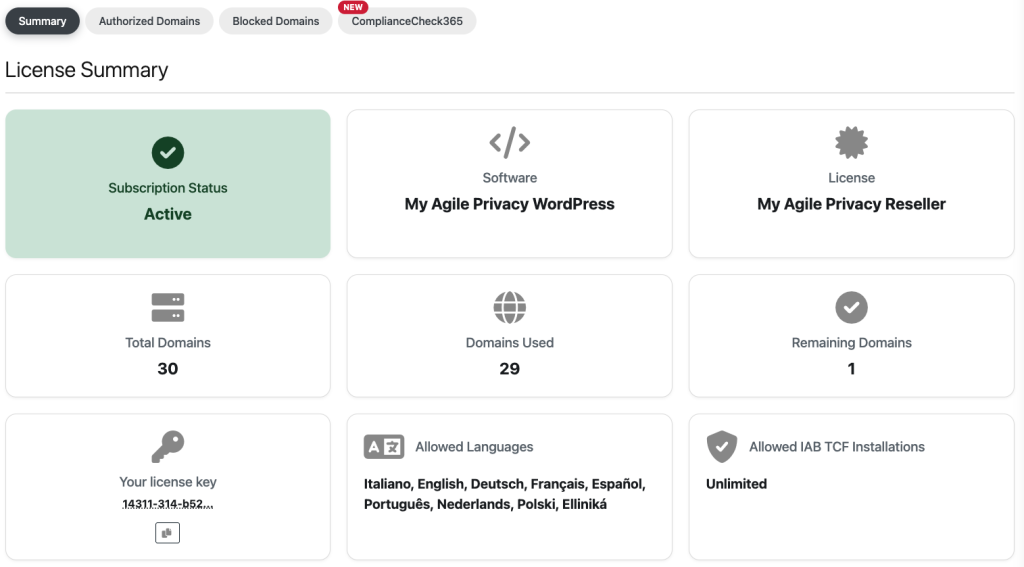Viewport: 1024px width, 567px height.
Task: Open the Summary tab
Action: coord(42,21)
